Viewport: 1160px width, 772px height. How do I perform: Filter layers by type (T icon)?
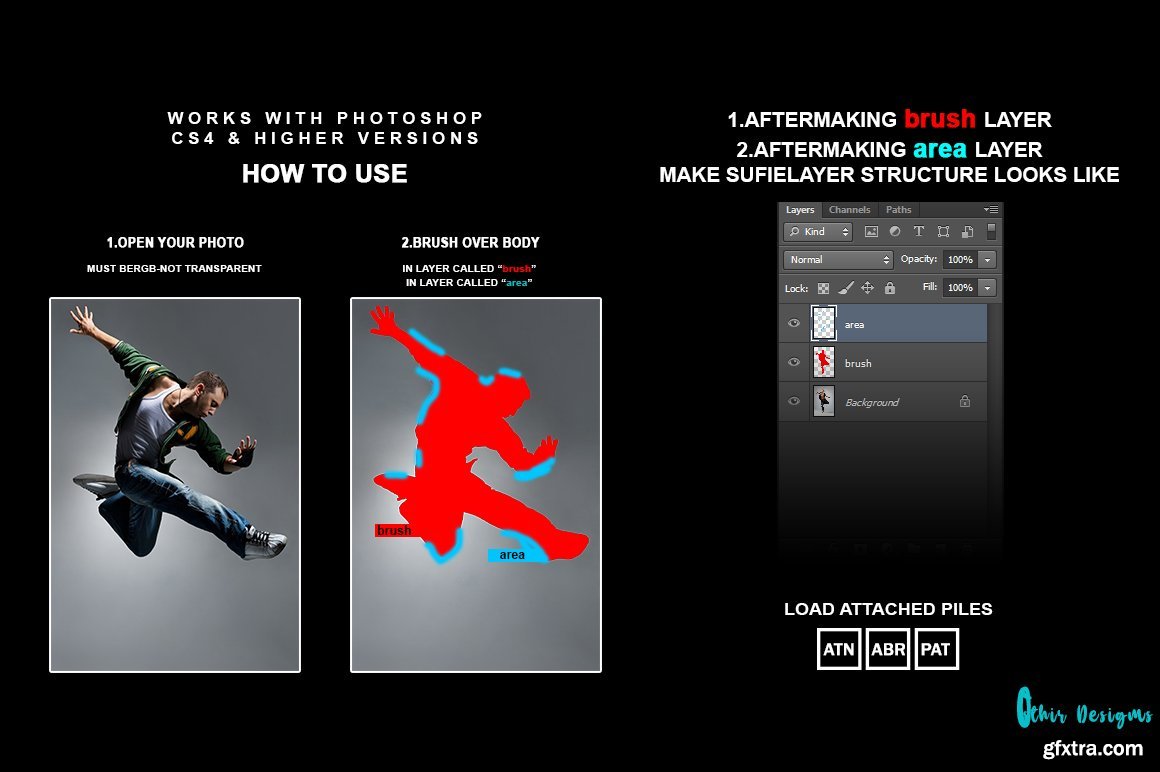(919, 232)
